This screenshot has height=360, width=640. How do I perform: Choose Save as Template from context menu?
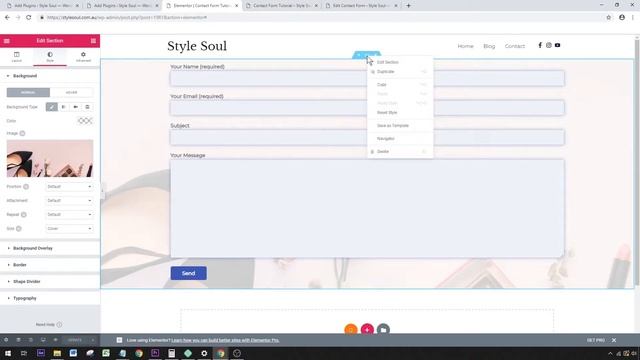[400, 126]
